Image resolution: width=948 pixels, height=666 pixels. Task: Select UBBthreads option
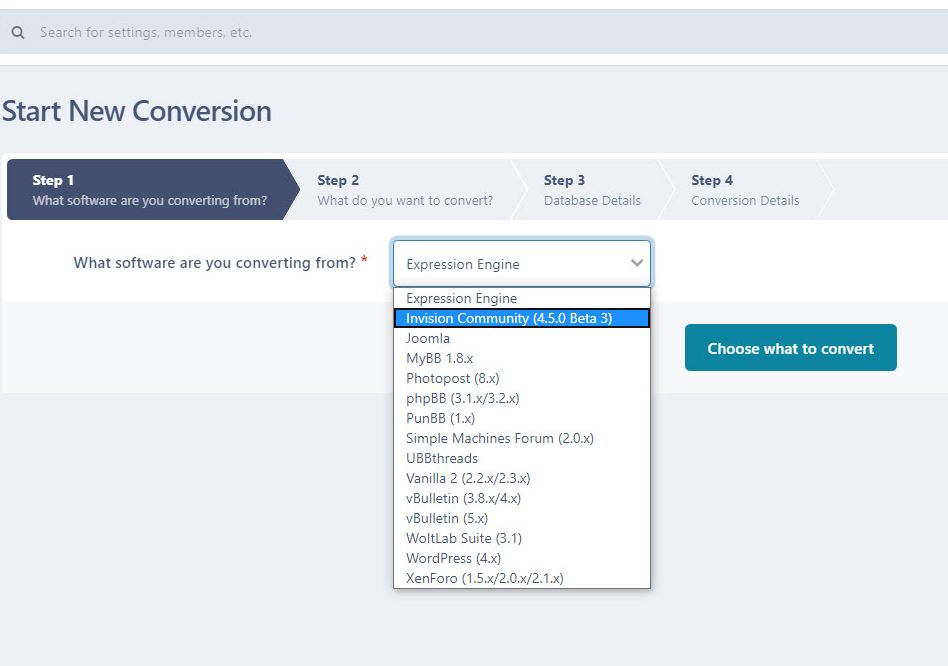click(522, 457)
